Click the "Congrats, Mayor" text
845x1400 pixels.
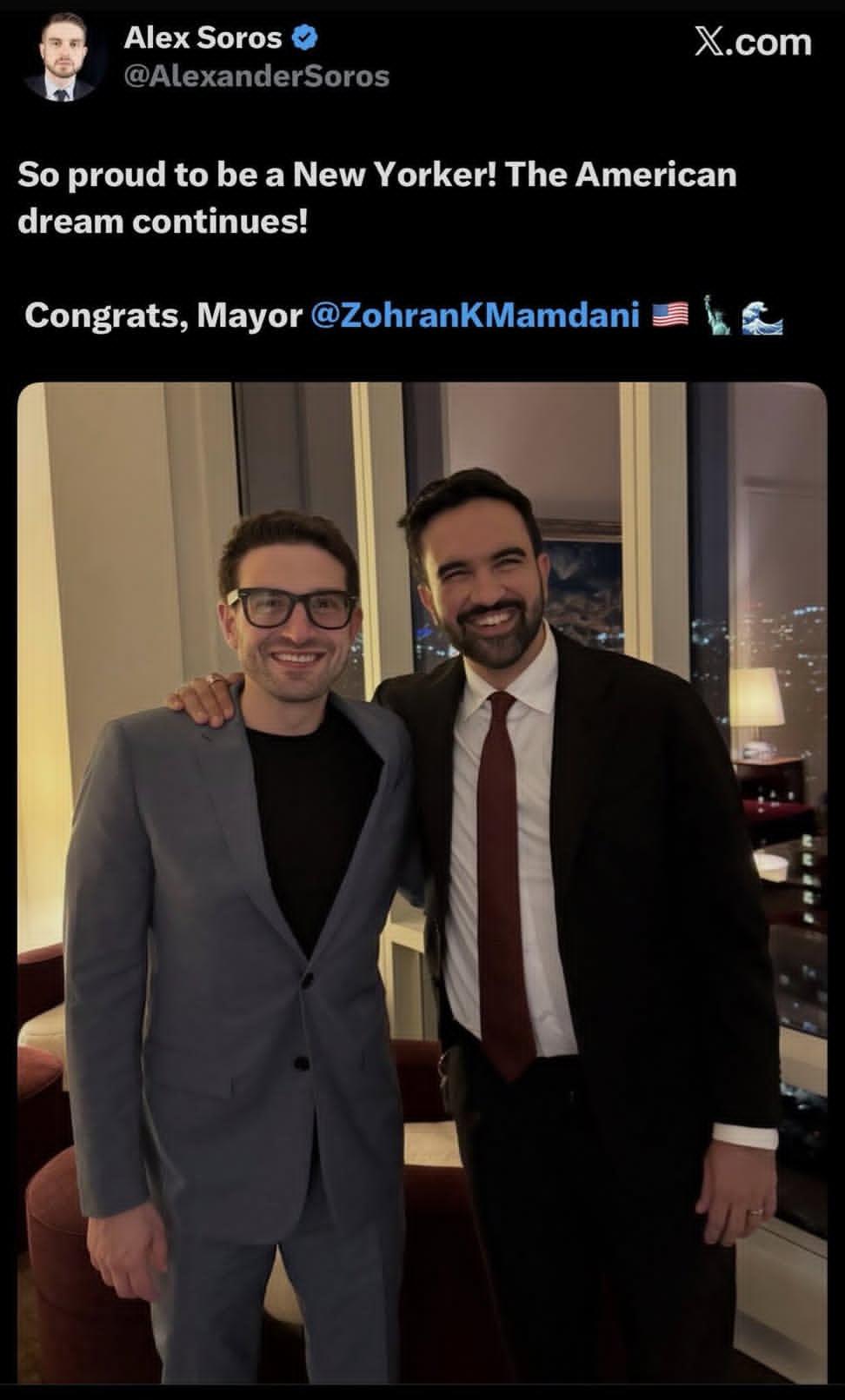[163, 315]
